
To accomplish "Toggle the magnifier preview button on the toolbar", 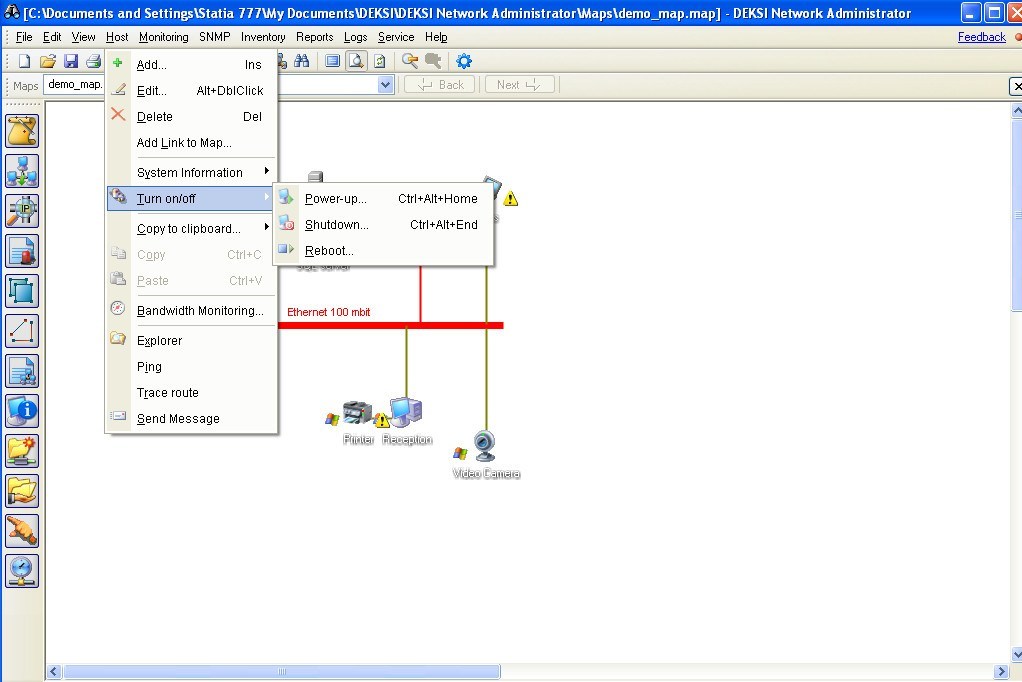I will tap(357, 60).
